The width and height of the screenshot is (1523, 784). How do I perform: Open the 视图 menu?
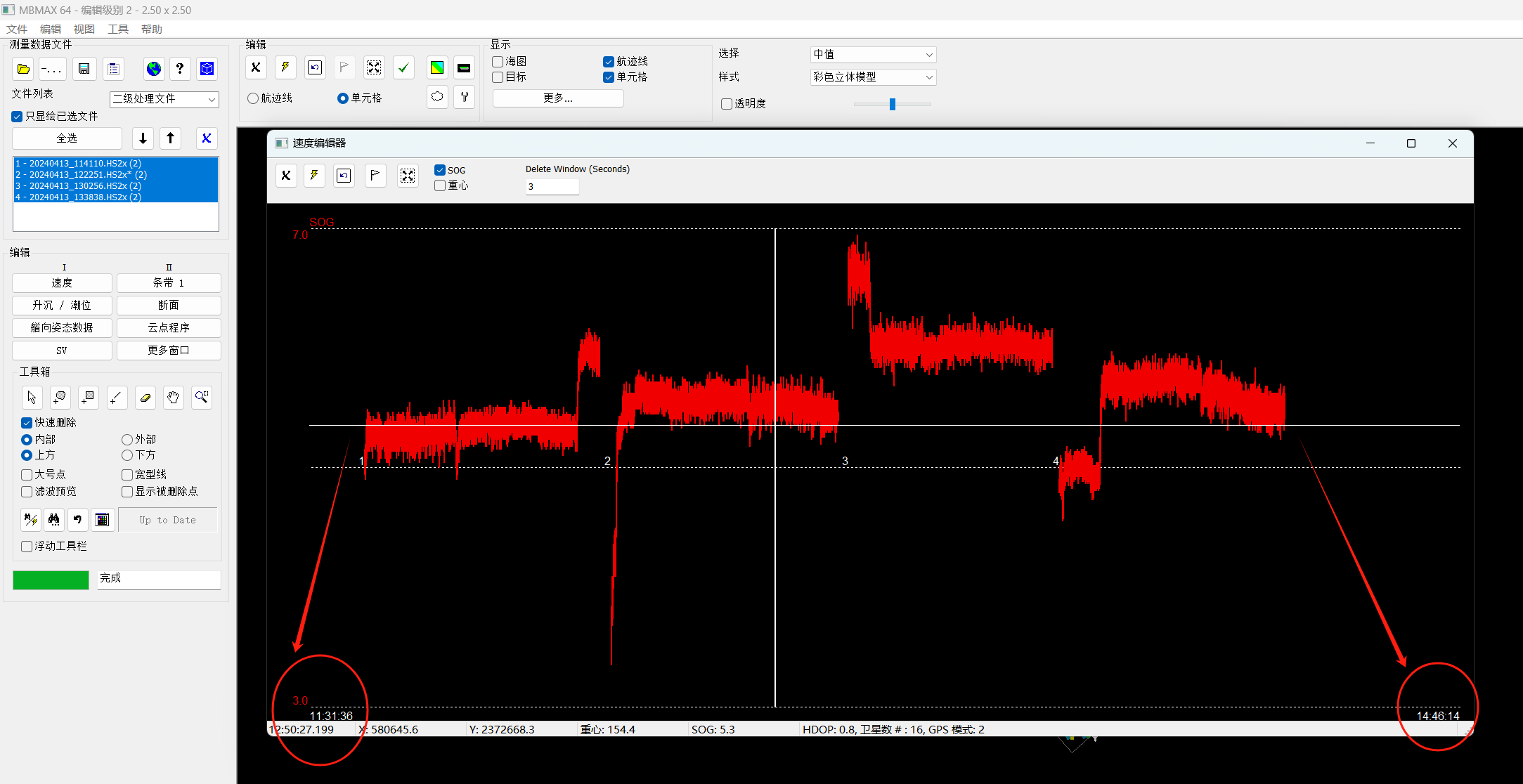(84, 29)
